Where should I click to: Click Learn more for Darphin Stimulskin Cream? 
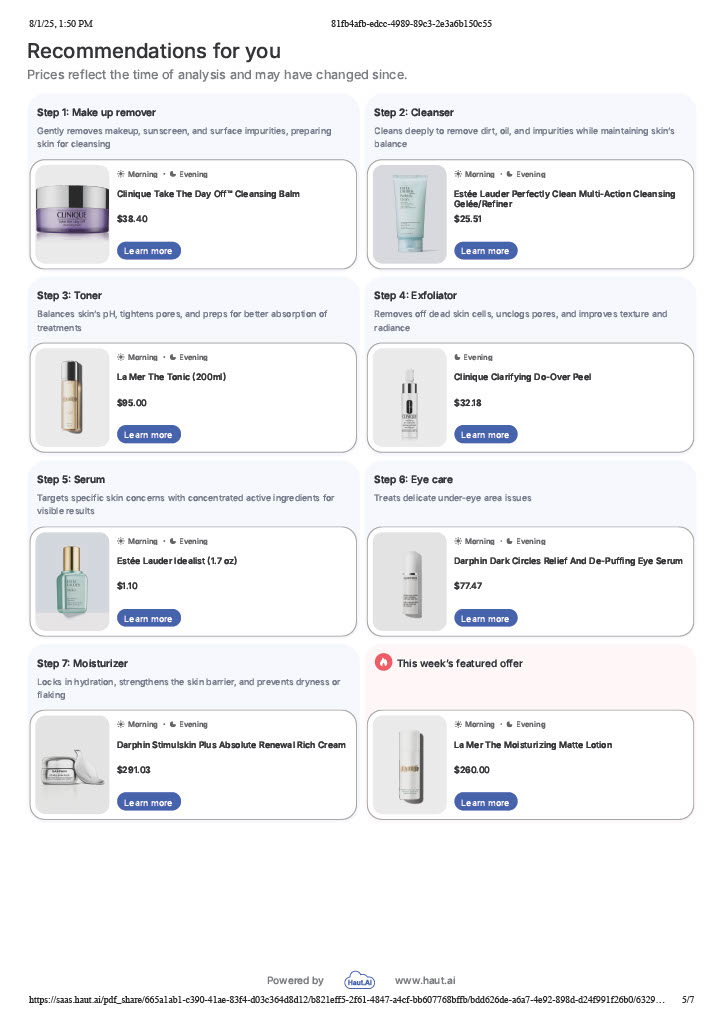point(149,803)
